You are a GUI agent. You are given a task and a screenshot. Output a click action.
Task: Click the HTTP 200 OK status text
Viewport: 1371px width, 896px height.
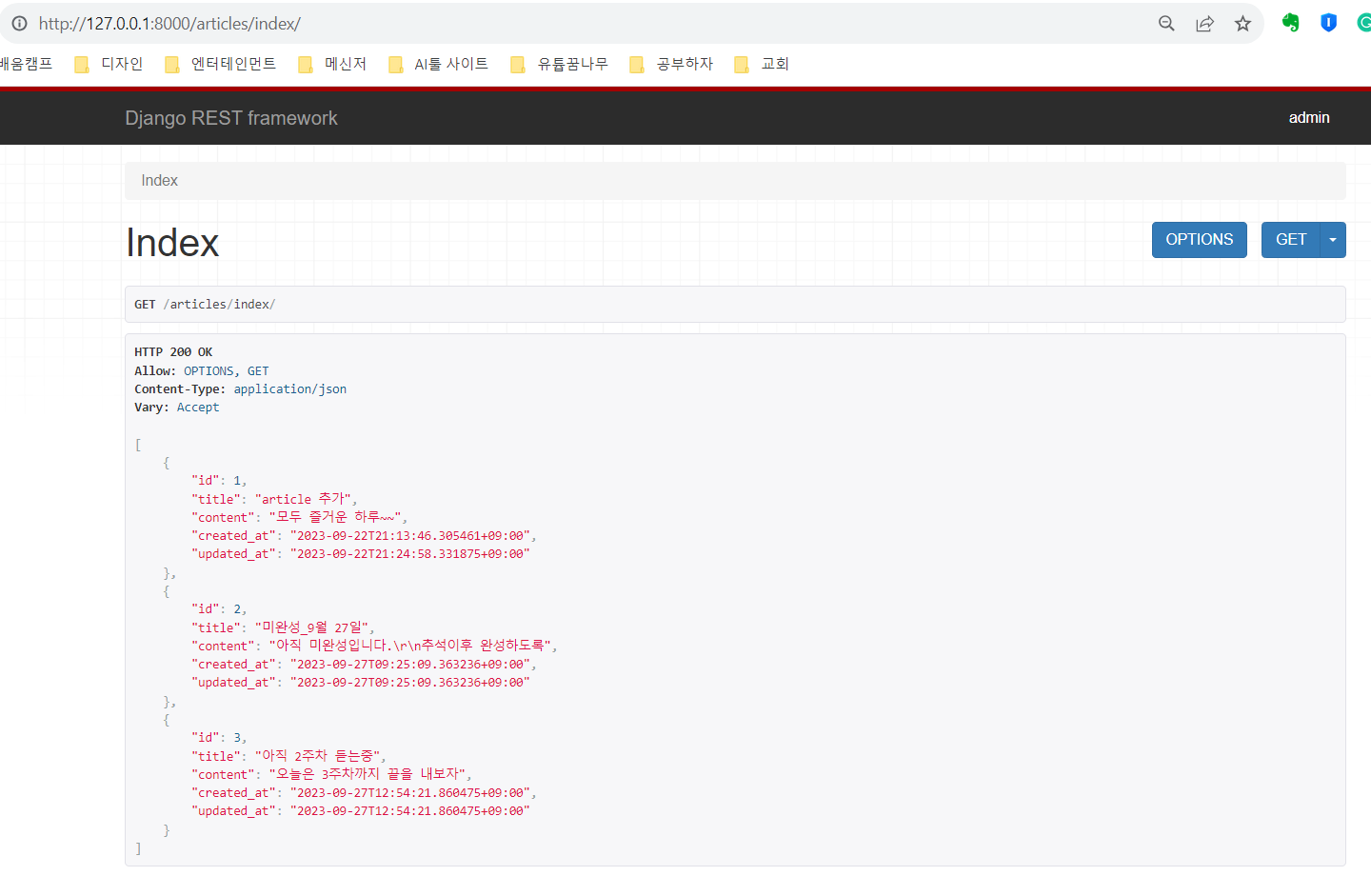[173, 352]
